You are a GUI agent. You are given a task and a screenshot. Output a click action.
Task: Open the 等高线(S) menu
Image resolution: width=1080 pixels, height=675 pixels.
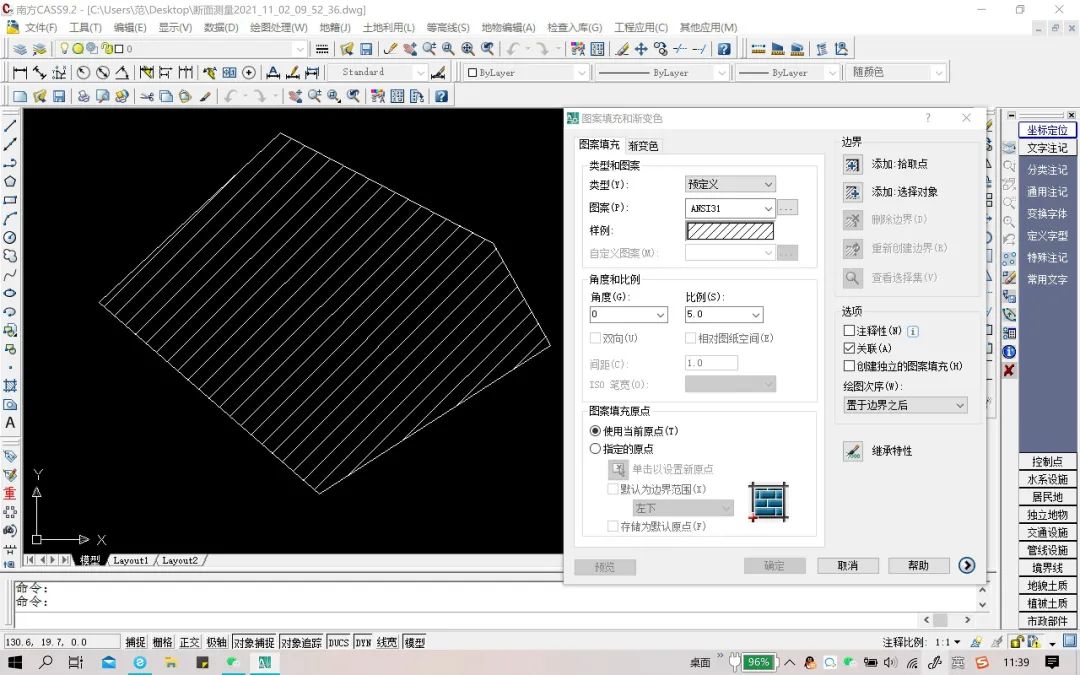(448, 28)
